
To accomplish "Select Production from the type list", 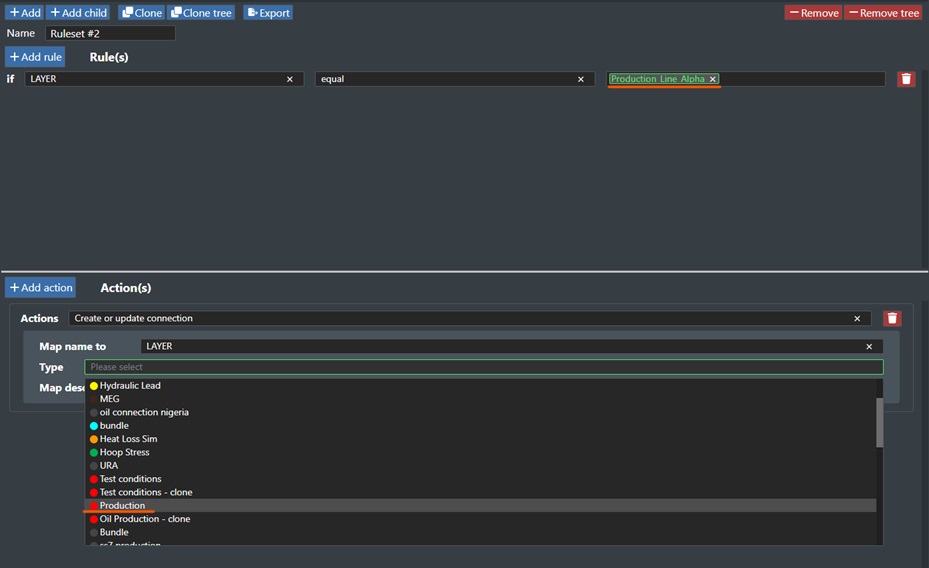I will 122,506.
